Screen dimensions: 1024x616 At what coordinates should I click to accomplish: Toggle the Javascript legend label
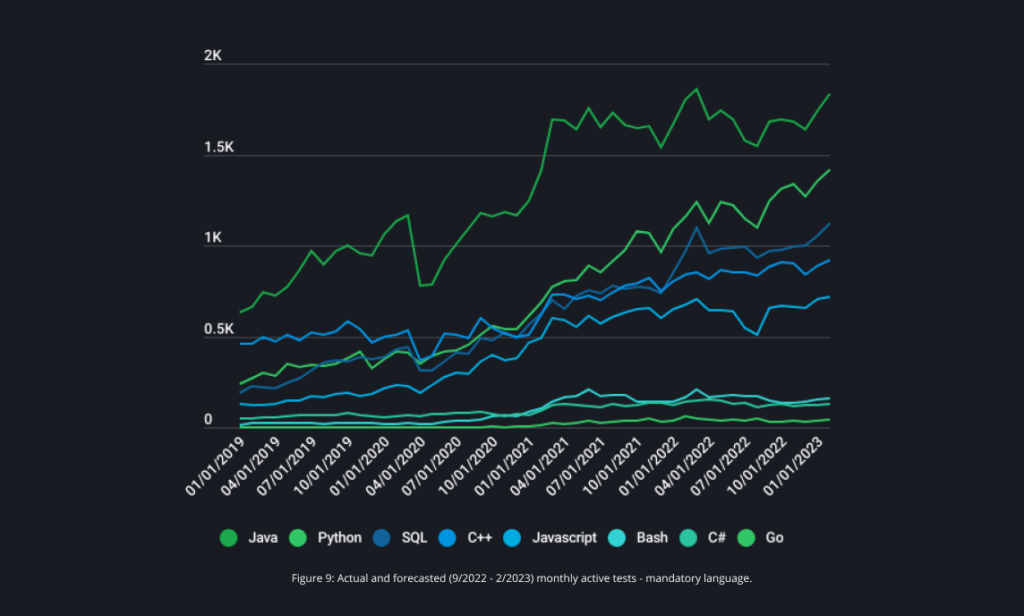pyautogui.click(x=565, y=538)
